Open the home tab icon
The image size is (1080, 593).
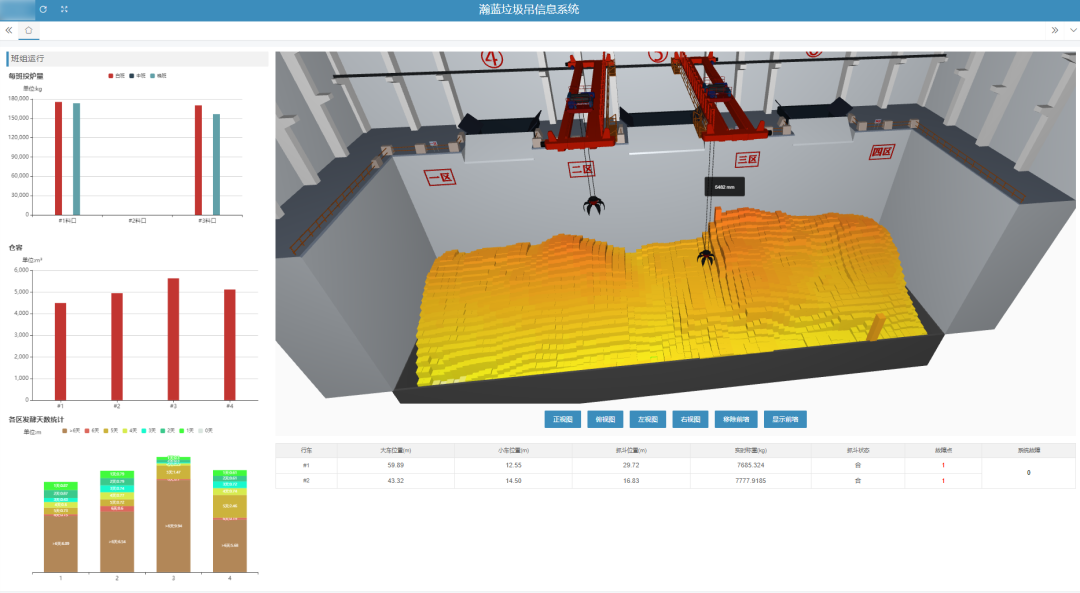(29, 31)
